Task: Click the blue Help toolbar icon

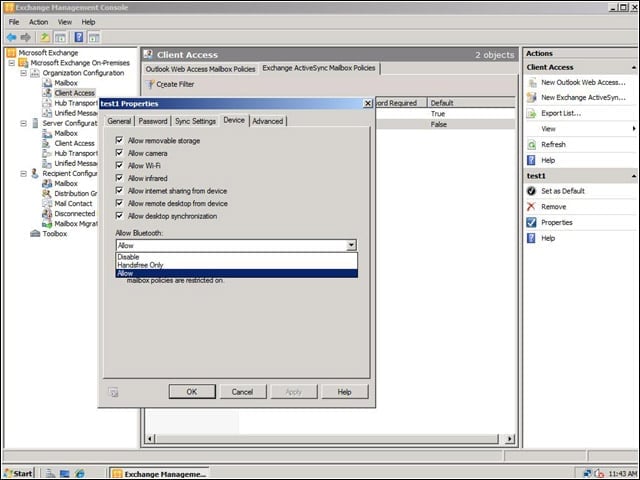Action: 79,38
